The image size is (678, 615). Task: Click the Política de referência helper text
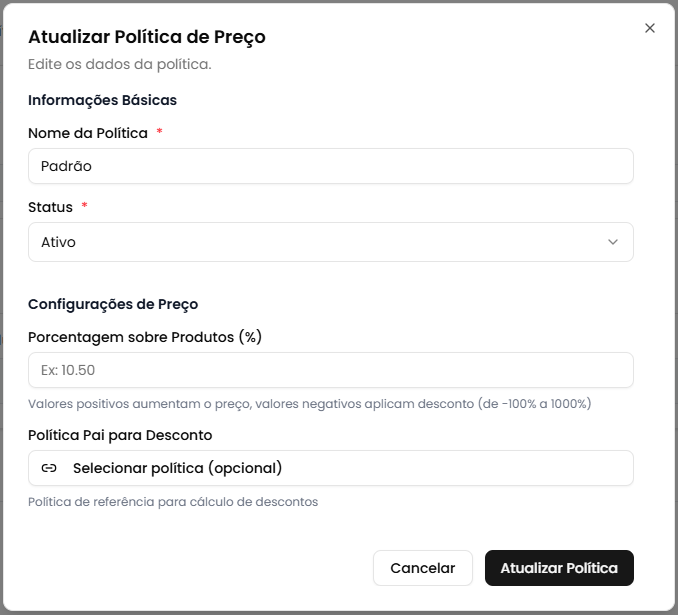click(173, 502)
